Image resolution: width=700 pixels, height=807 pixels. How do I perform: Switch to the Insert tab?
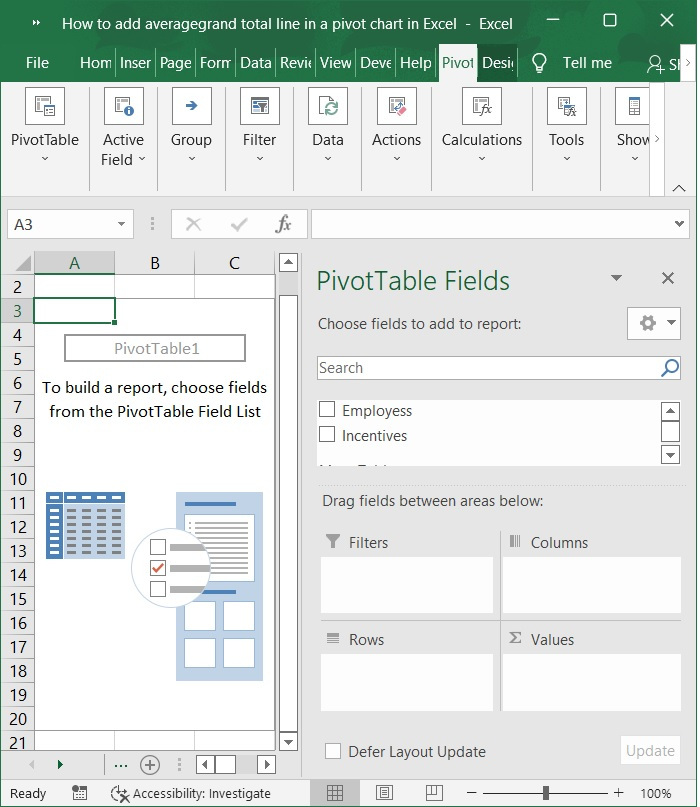(x=135, y=63)
